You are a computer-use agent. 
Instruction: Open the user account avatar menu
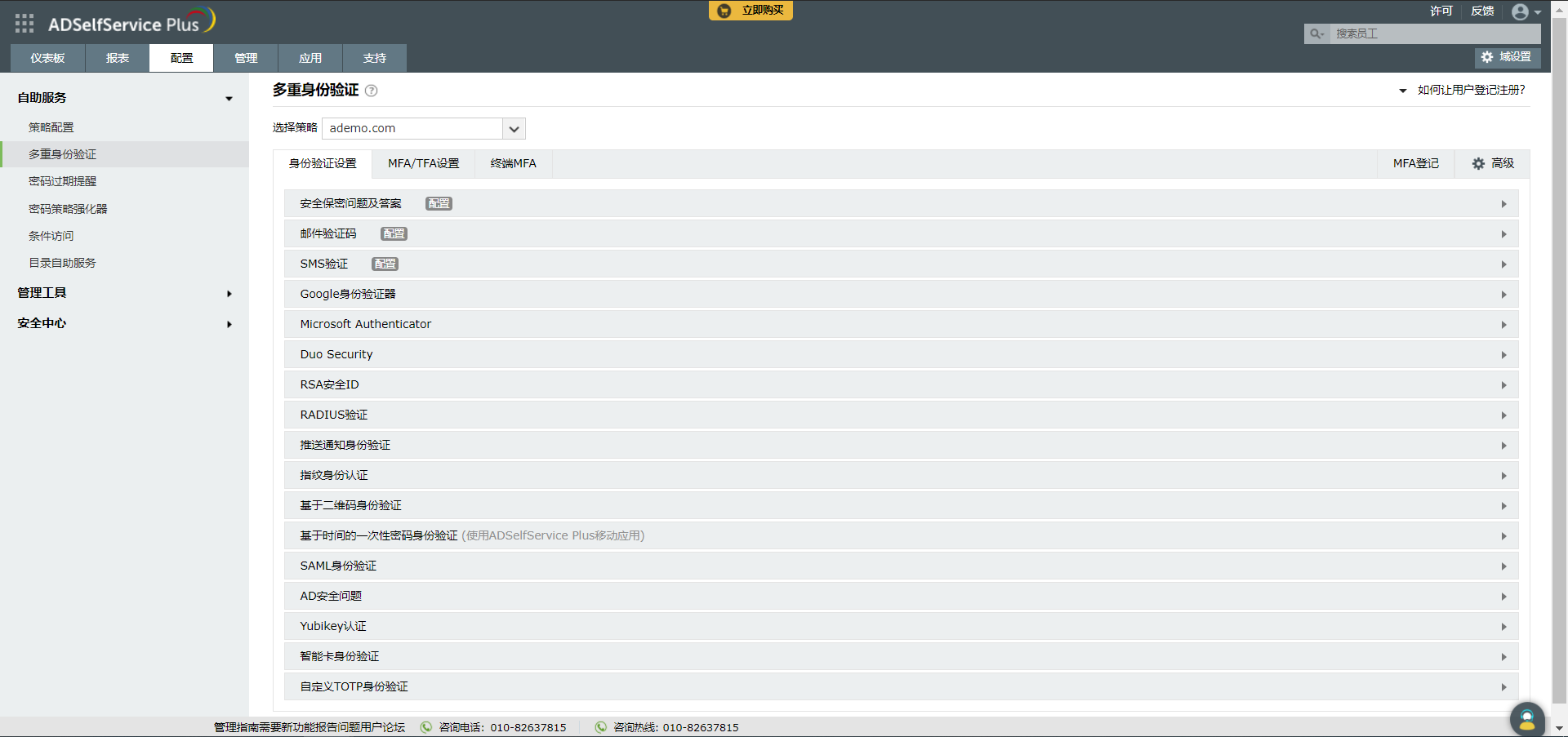tap(1521, 11)
